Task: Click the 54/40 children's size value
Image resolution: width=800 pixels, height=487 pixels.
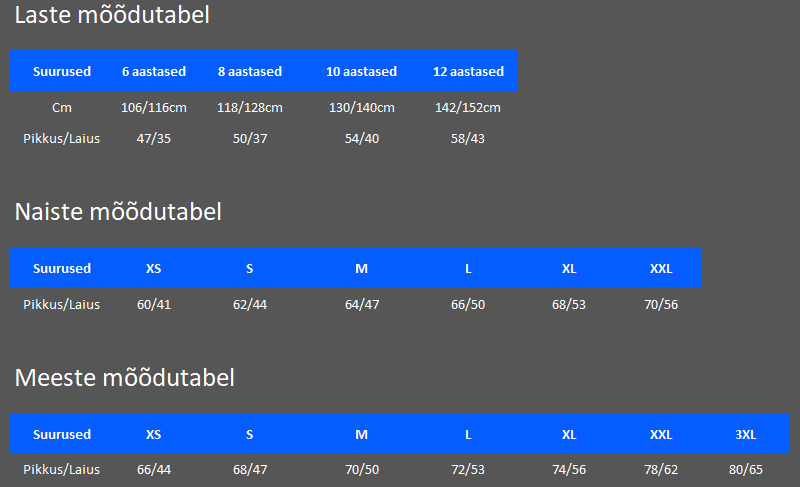Action: [x=361, y=138]
